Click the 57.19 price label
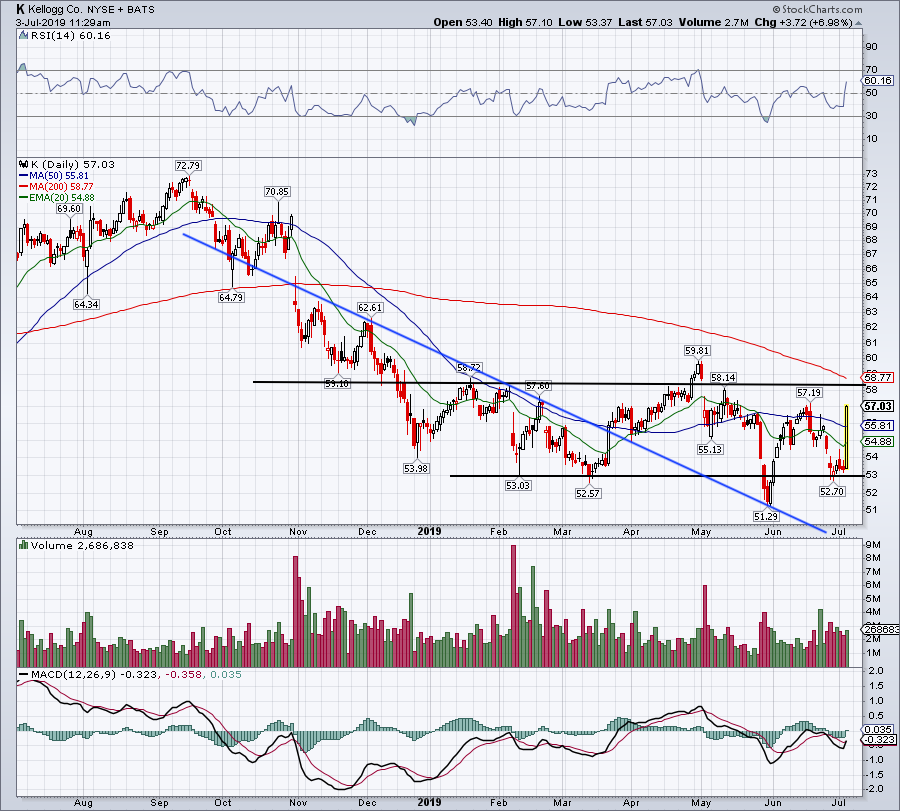This screenshot has height=811, width=900. pos(809,393)
